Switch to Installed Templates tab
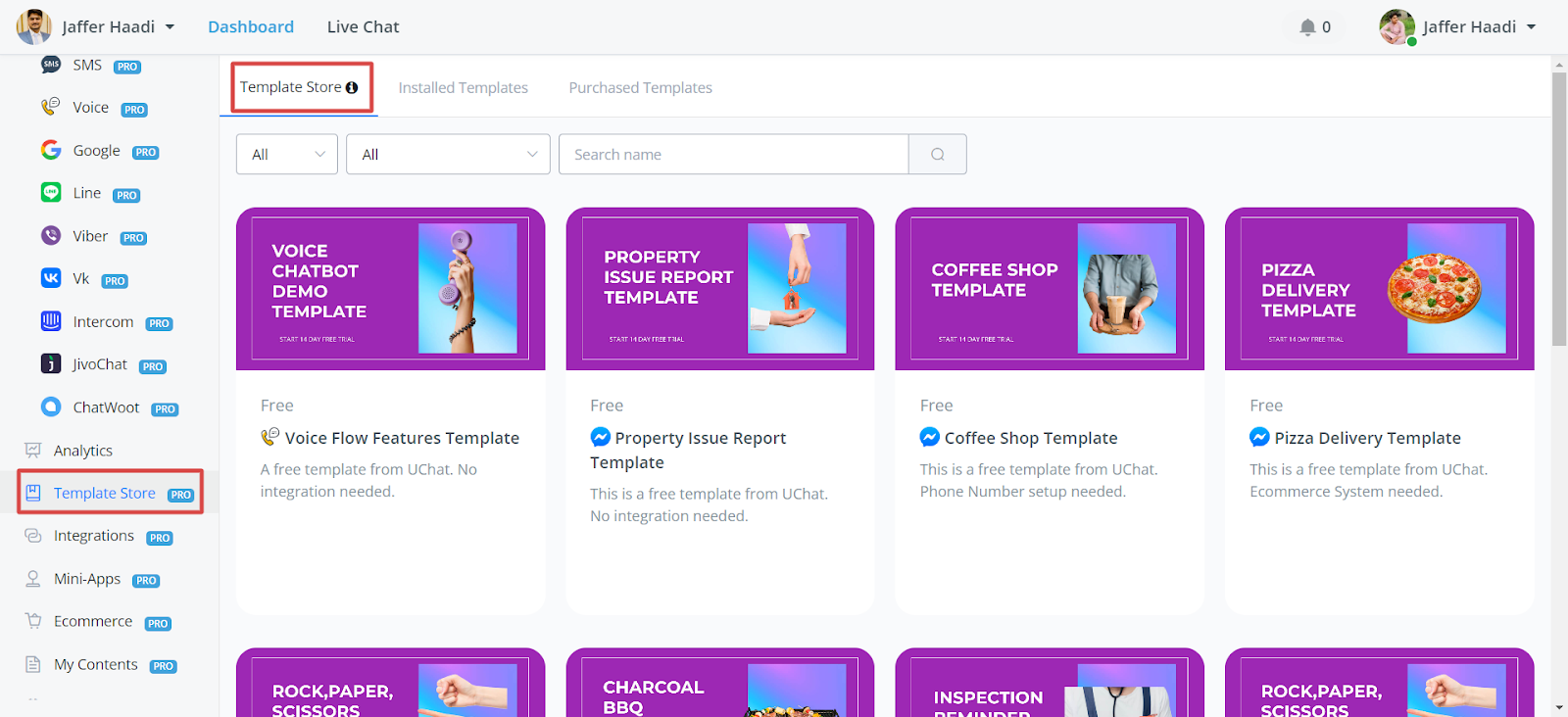The height and width of the screenshot is (717, 1568). tap(463, 87)
